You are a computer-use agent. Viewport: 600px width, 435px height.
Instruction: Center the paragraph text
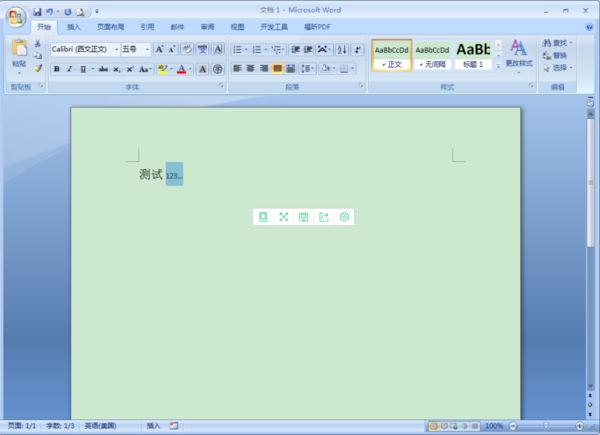250,69
